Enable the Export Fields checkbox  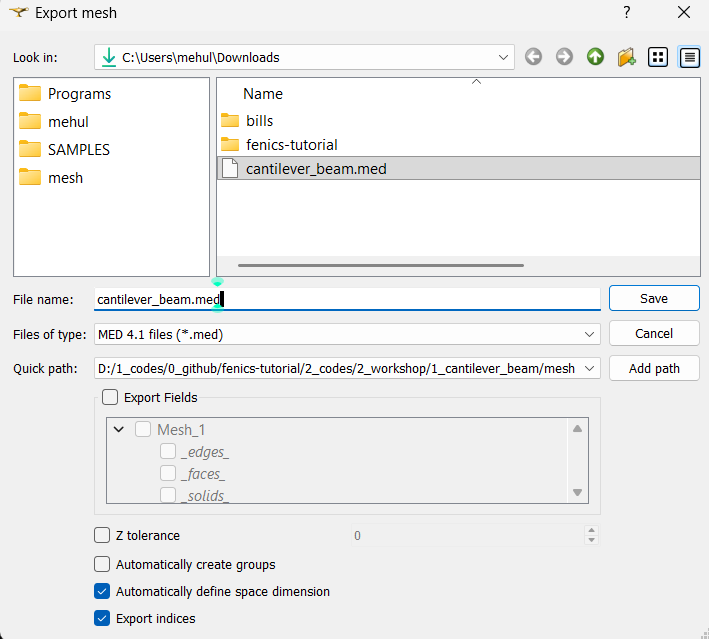[110, 398]
